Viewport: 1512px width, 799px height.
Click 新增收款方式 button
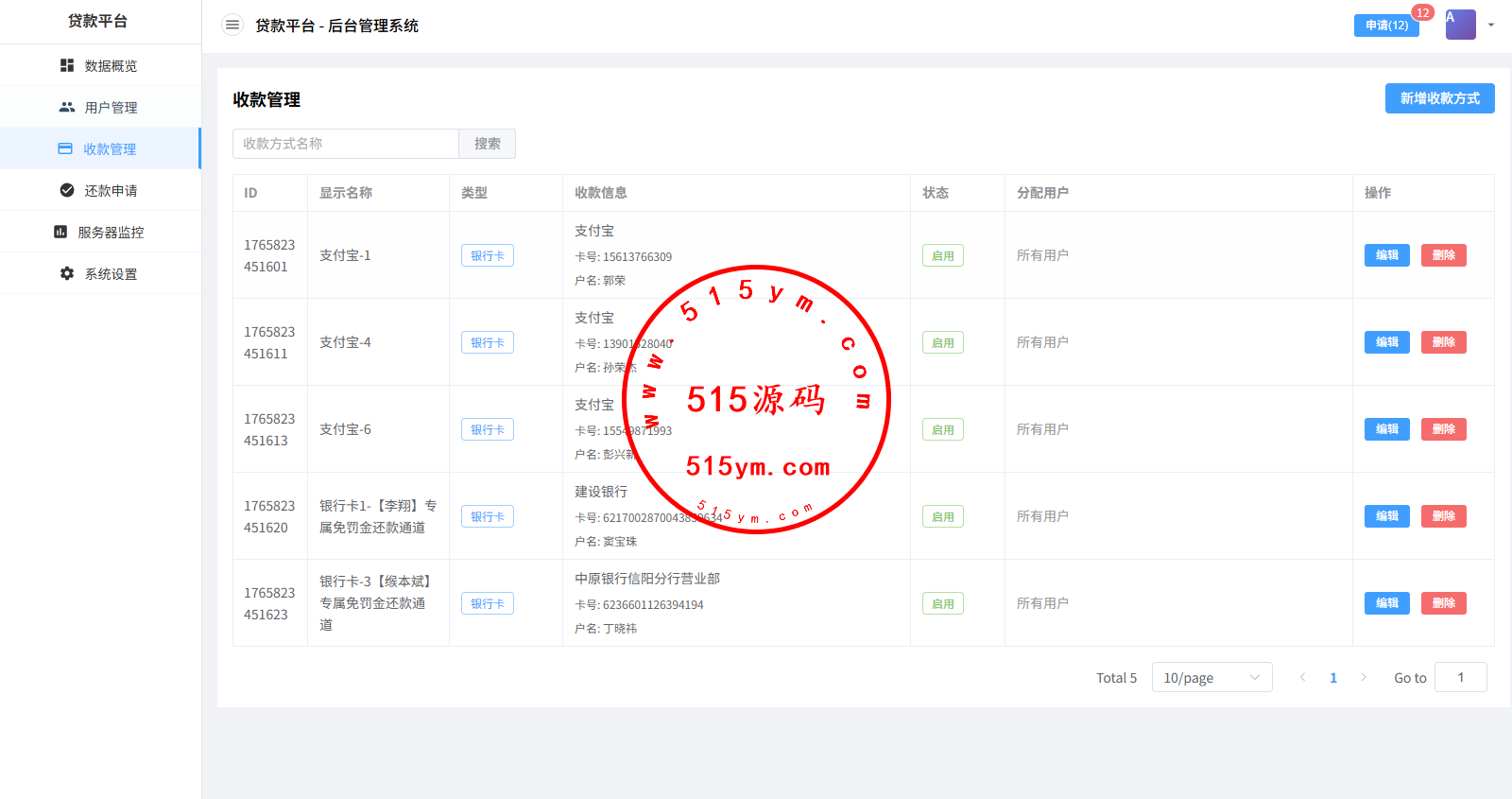1439,98
